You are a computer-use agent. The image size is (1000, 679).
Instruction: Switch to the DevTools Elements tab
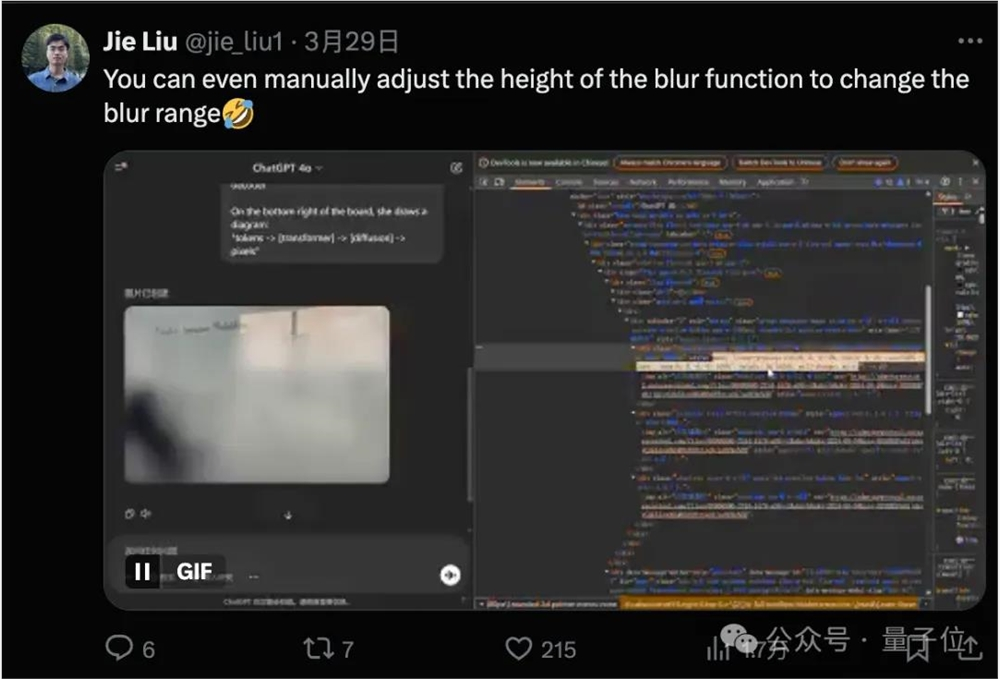point(530,182)
